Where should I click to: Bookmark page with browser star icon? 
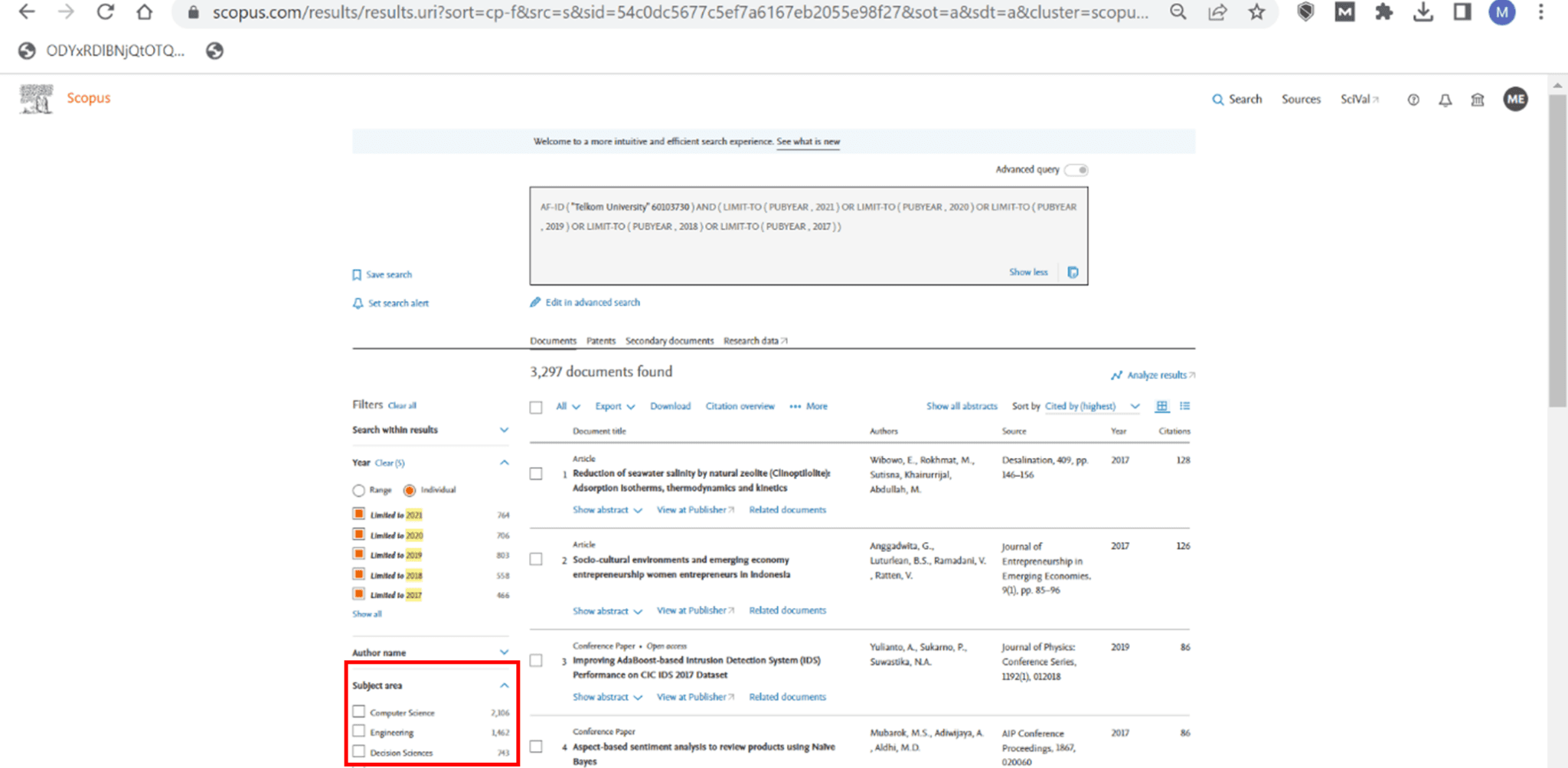(1256, 12)
